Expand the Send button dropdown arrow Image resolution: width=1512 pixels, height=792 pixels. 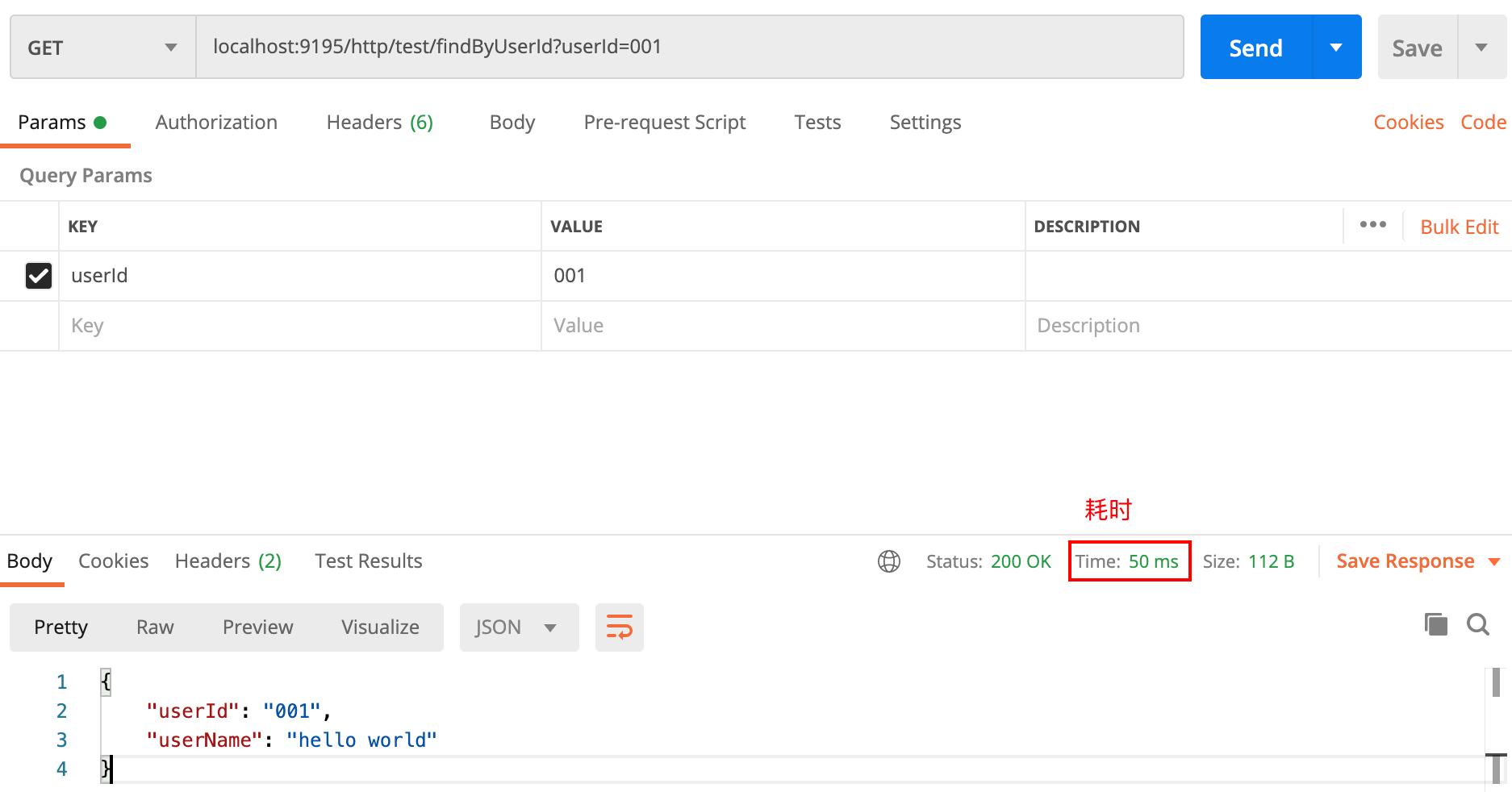pos(1336,48)
